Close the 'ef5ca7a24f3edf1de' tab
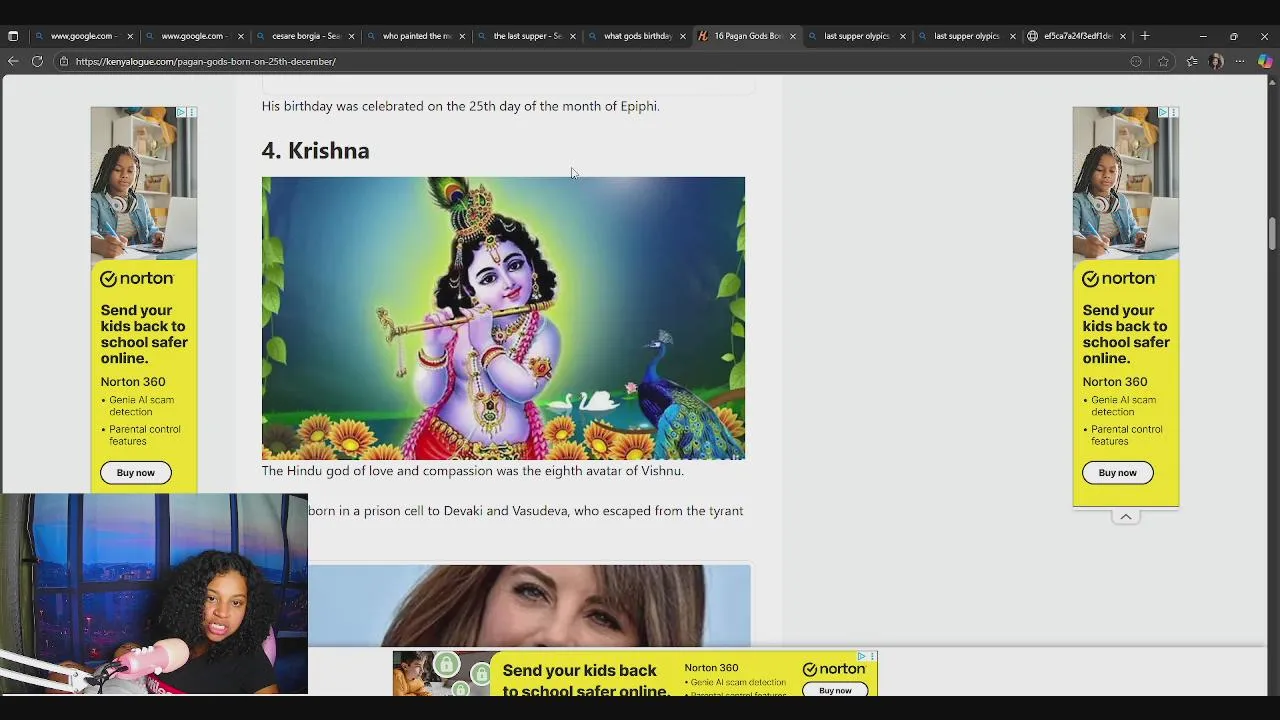 pos(1123,36)
